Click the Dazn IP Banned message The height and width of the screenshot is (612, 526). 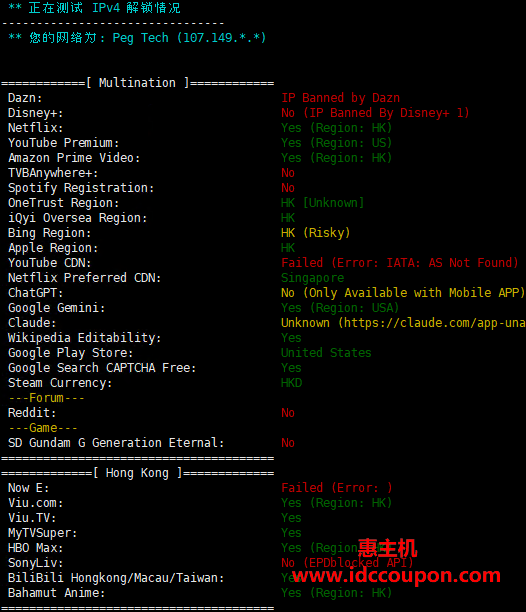(340, 98)
